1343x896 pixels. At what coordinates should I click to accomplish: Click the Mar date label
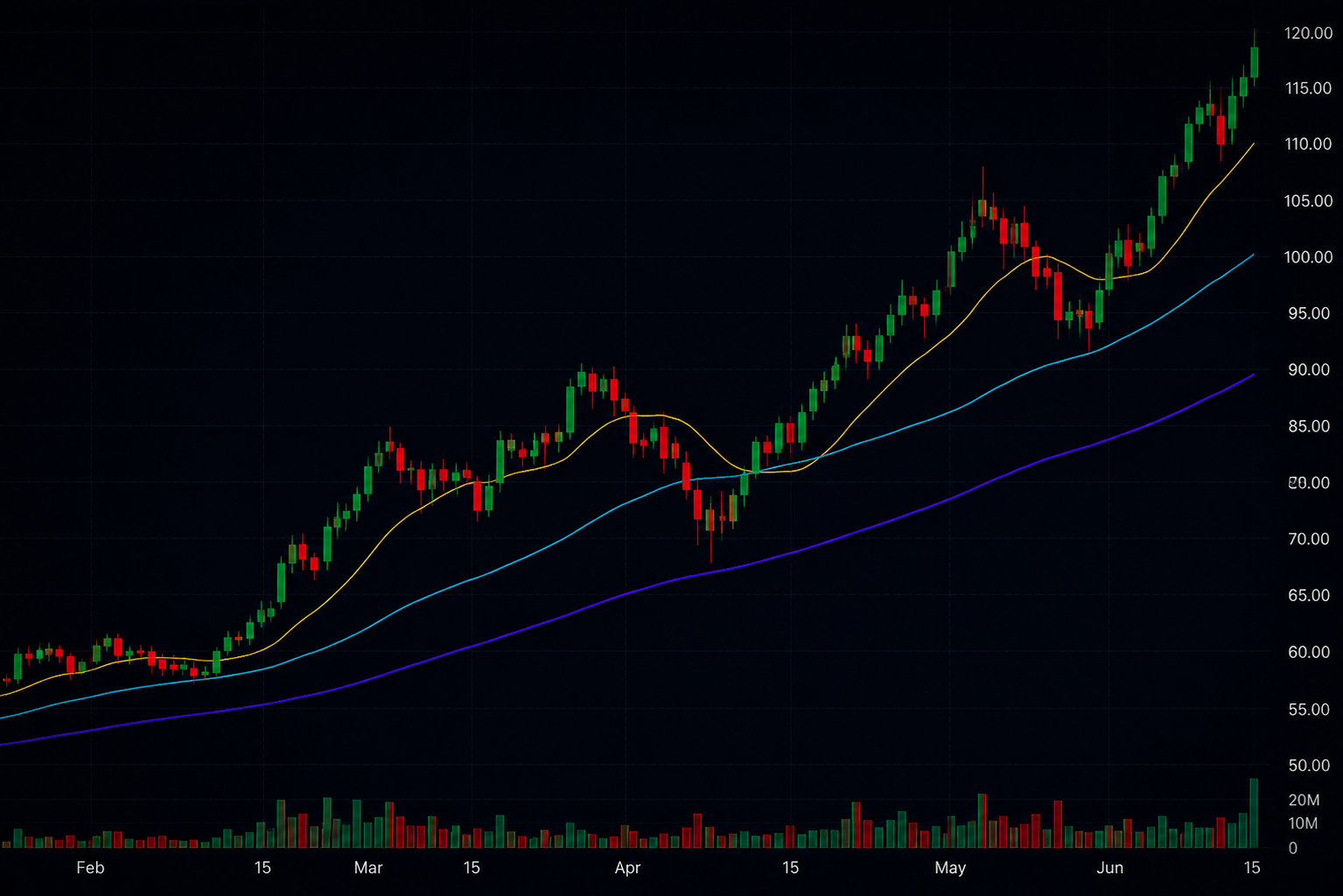pos(368,868)
